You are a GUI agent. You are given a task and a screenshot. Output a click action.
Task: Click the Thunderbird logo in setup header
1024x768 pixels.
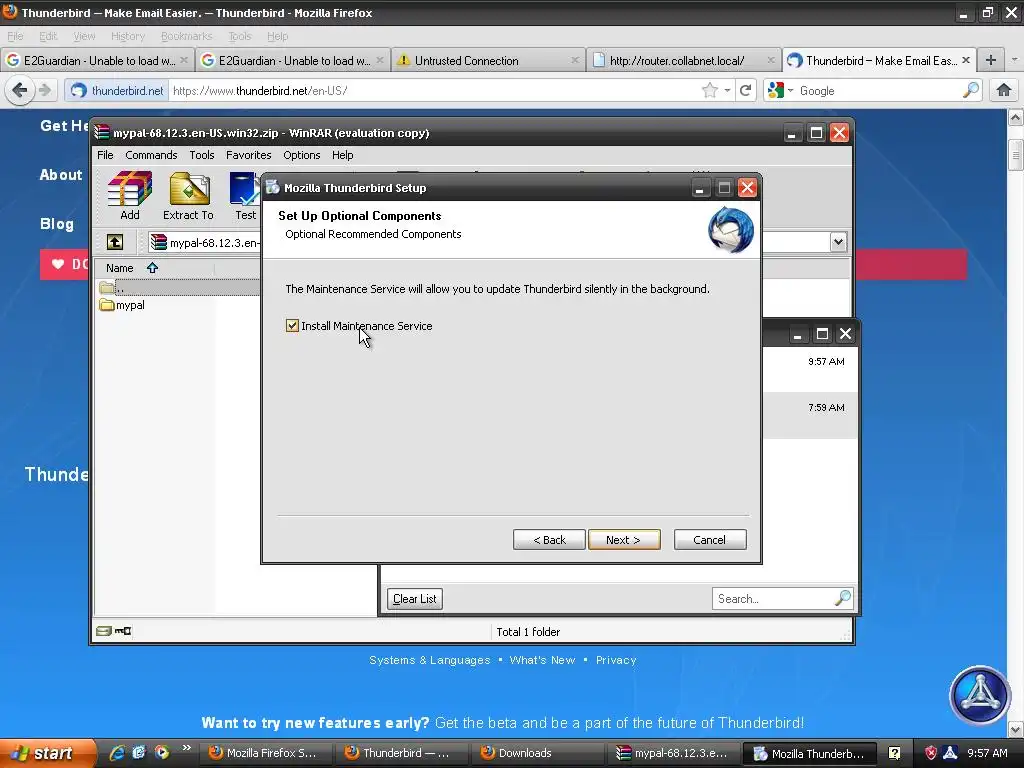(731, 229)
